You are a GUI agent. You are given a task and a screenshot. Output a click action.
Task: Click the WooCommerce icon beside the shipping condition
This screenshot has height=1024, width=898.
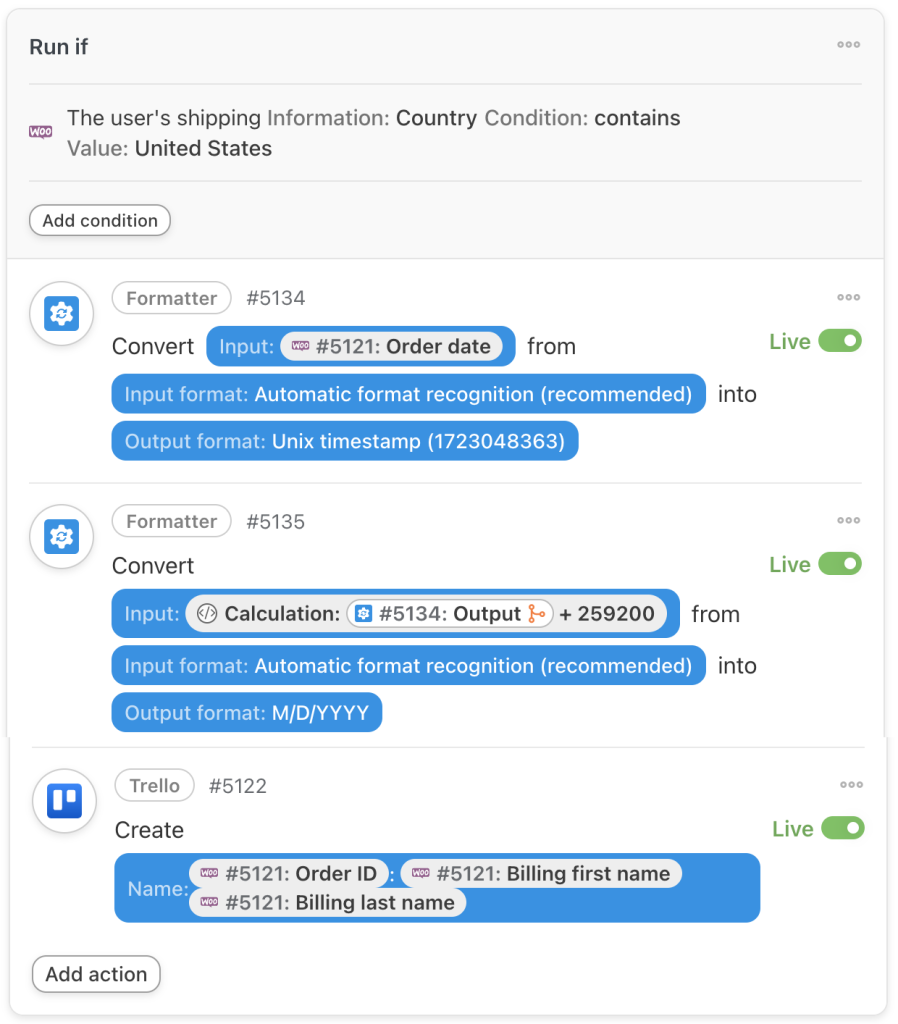point(40,131)
